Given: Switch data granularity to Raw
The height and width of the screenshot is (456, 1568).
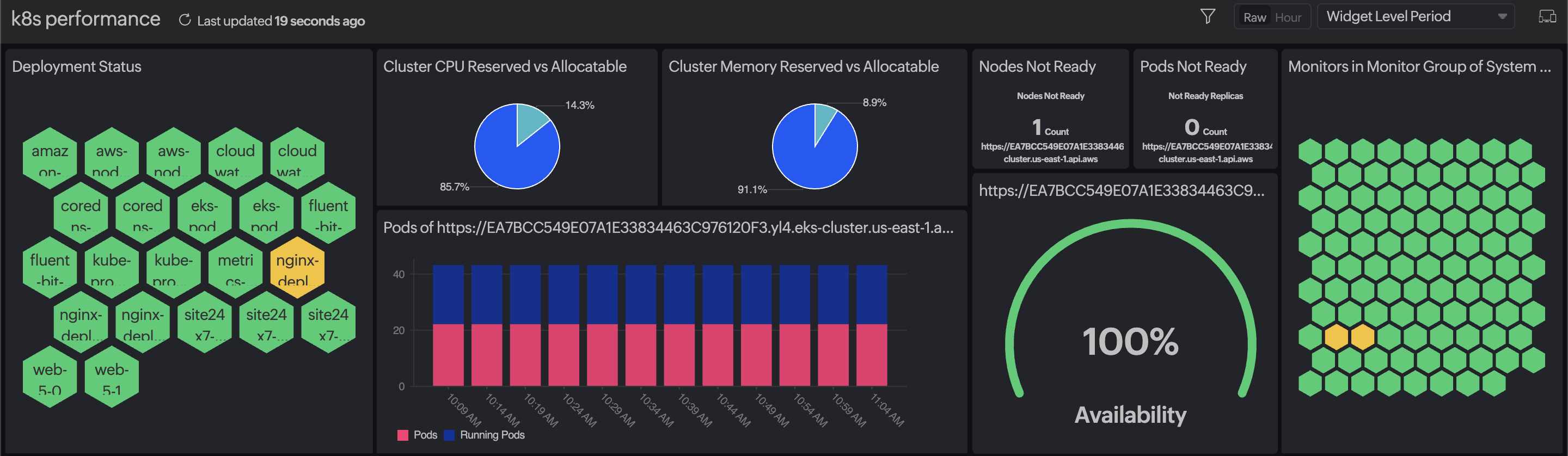Looking at the screenshot, I should tap(1254, 17).
